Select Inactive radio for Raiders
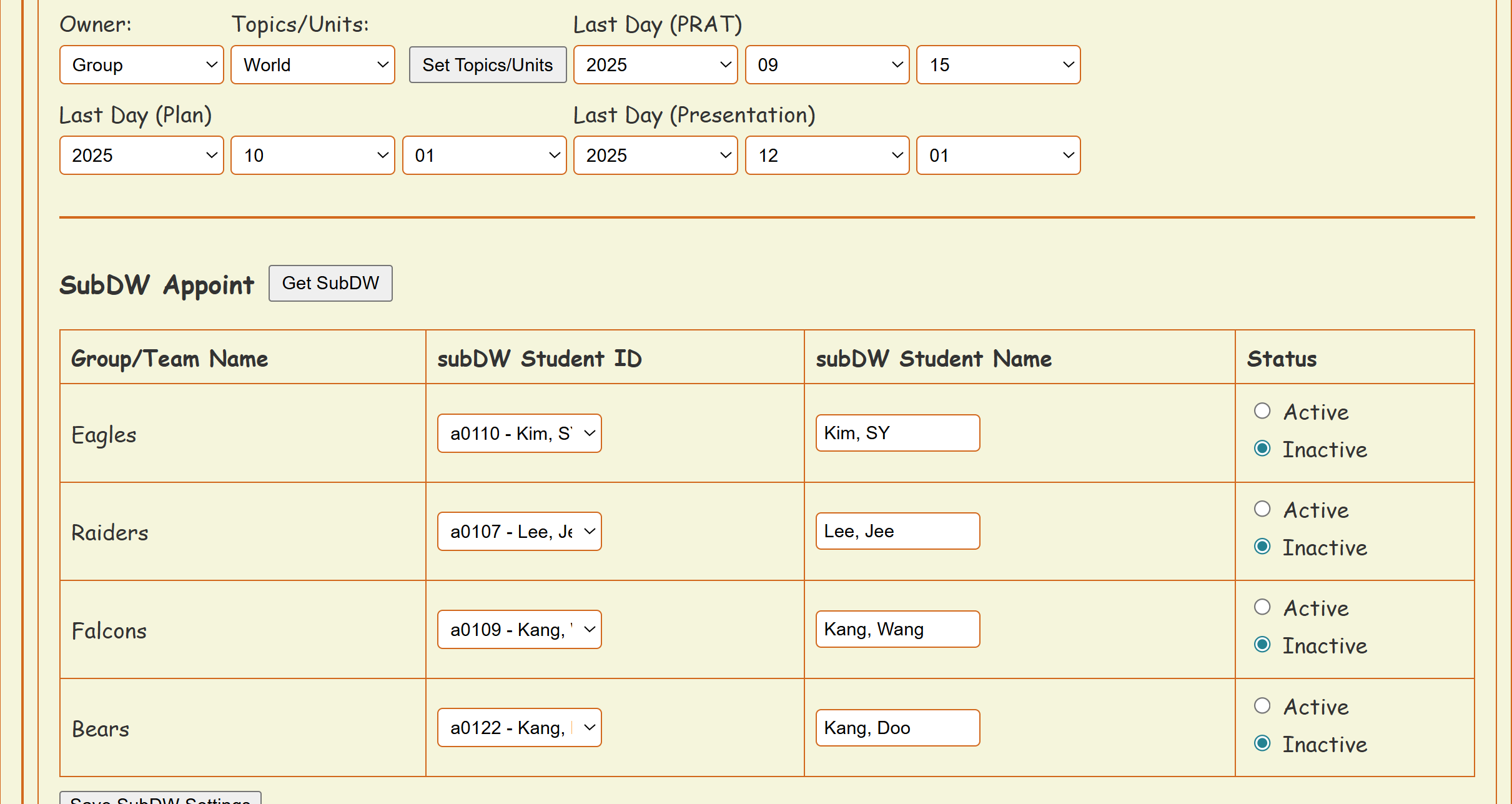Viewport: 1512px width, 804px height. pos(1262,547)
